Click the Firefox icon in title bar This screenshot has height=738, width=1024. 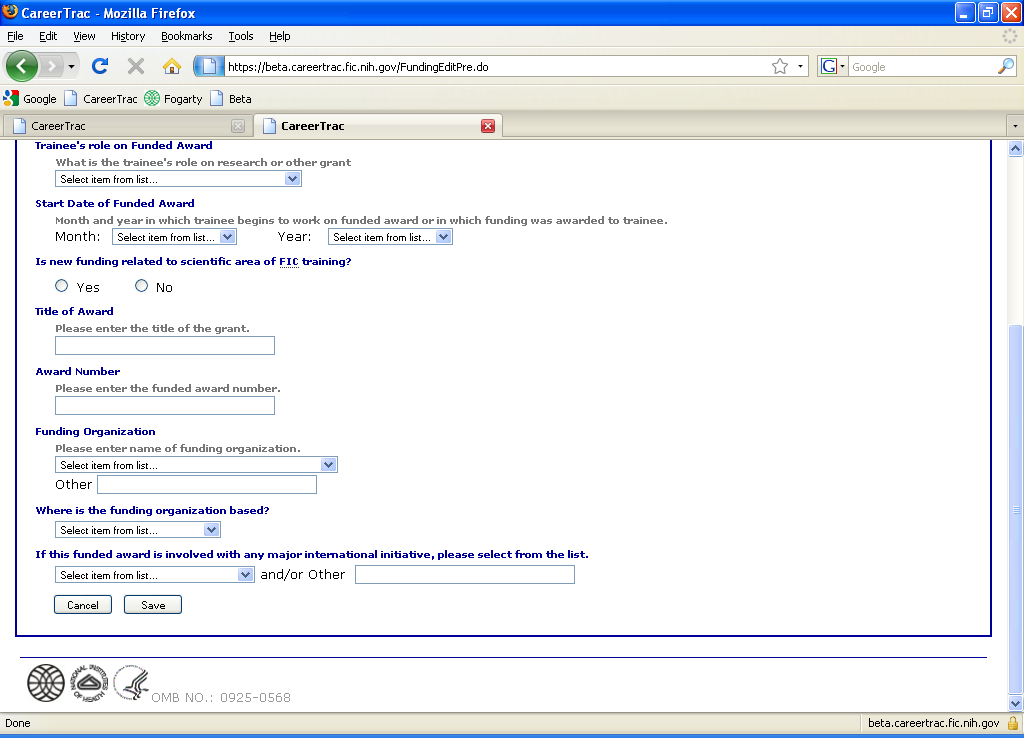[10, 12]
